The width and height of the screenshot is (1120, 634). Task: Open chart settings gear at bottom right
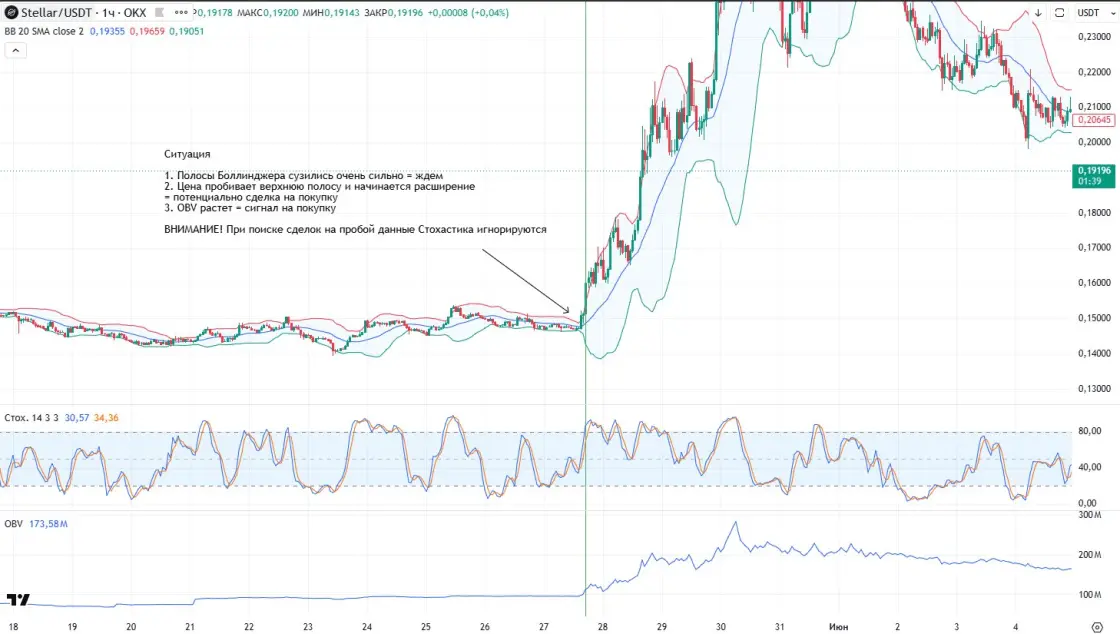[x=1097, y=627]
